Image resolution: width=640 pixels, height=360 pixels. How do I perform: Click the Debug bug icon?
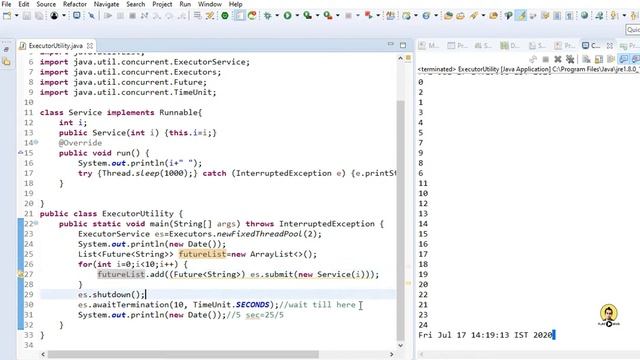tap(268, 16)
